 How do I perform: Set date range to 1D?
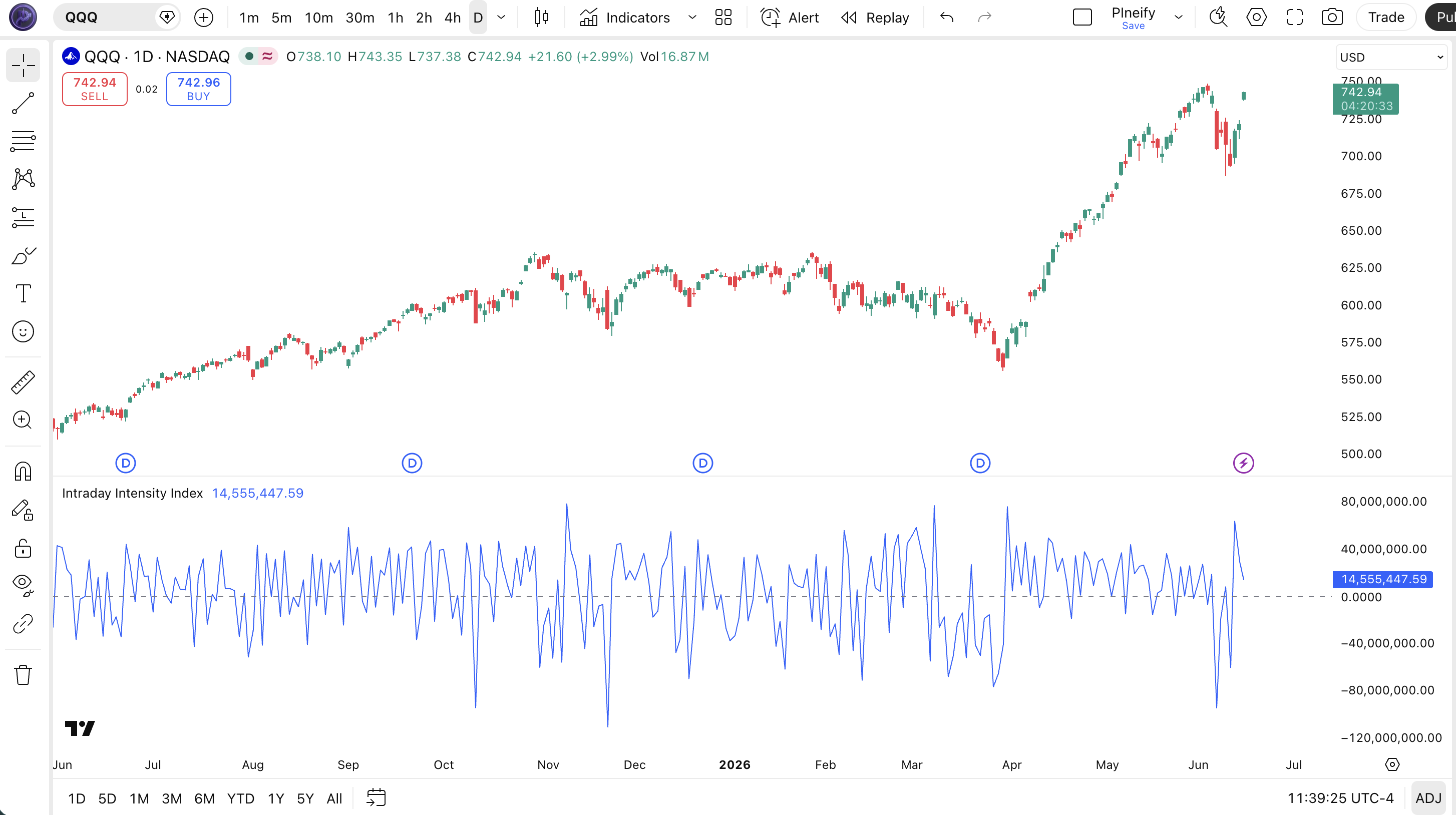pyautogui.click(x=77, y=798)
